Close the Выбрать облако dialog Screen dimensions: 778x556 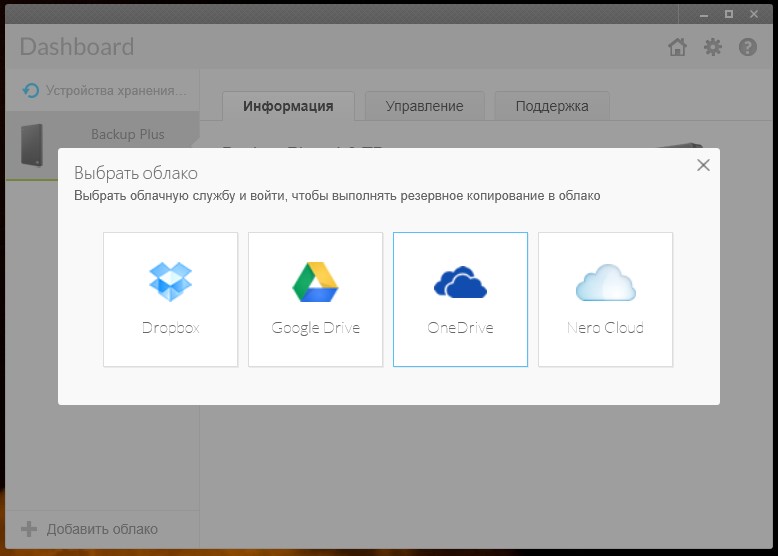pyautogui.click(x=703, y=165)
